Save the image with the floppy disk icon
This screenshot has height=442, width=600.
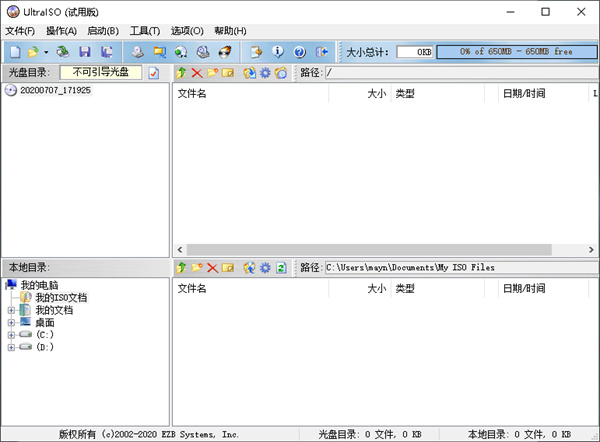coord(85,52)
